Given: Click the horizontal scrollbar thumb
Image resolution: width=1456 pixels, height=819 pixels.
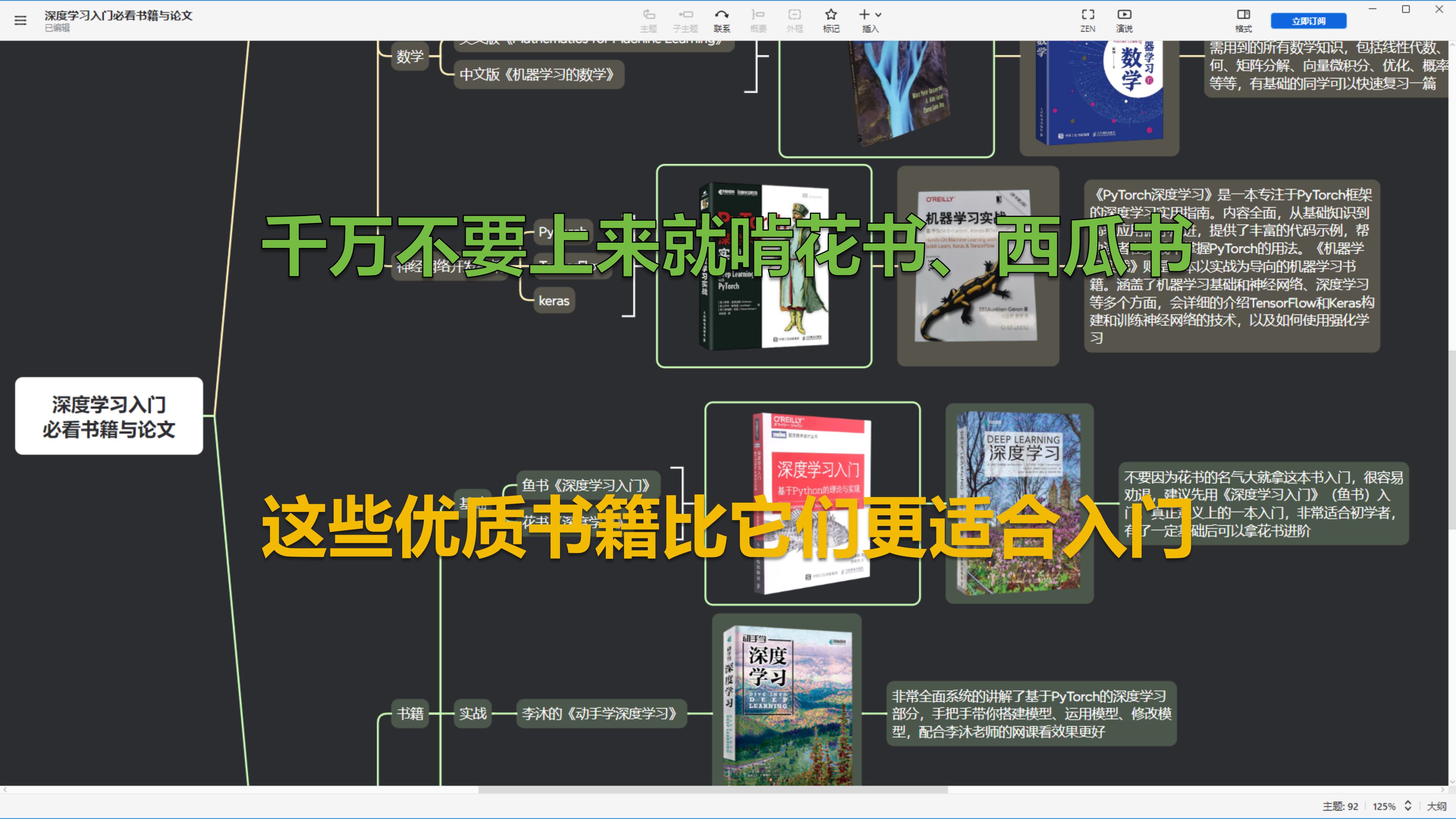Looking at the screenshot, I should tap(713, 789).
